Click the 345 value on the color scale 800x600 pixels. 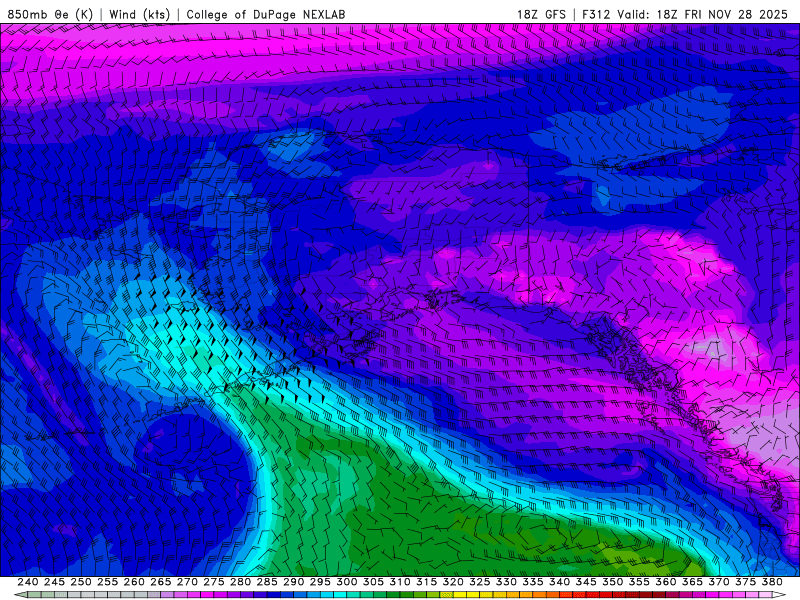click(x=586, y=582)
